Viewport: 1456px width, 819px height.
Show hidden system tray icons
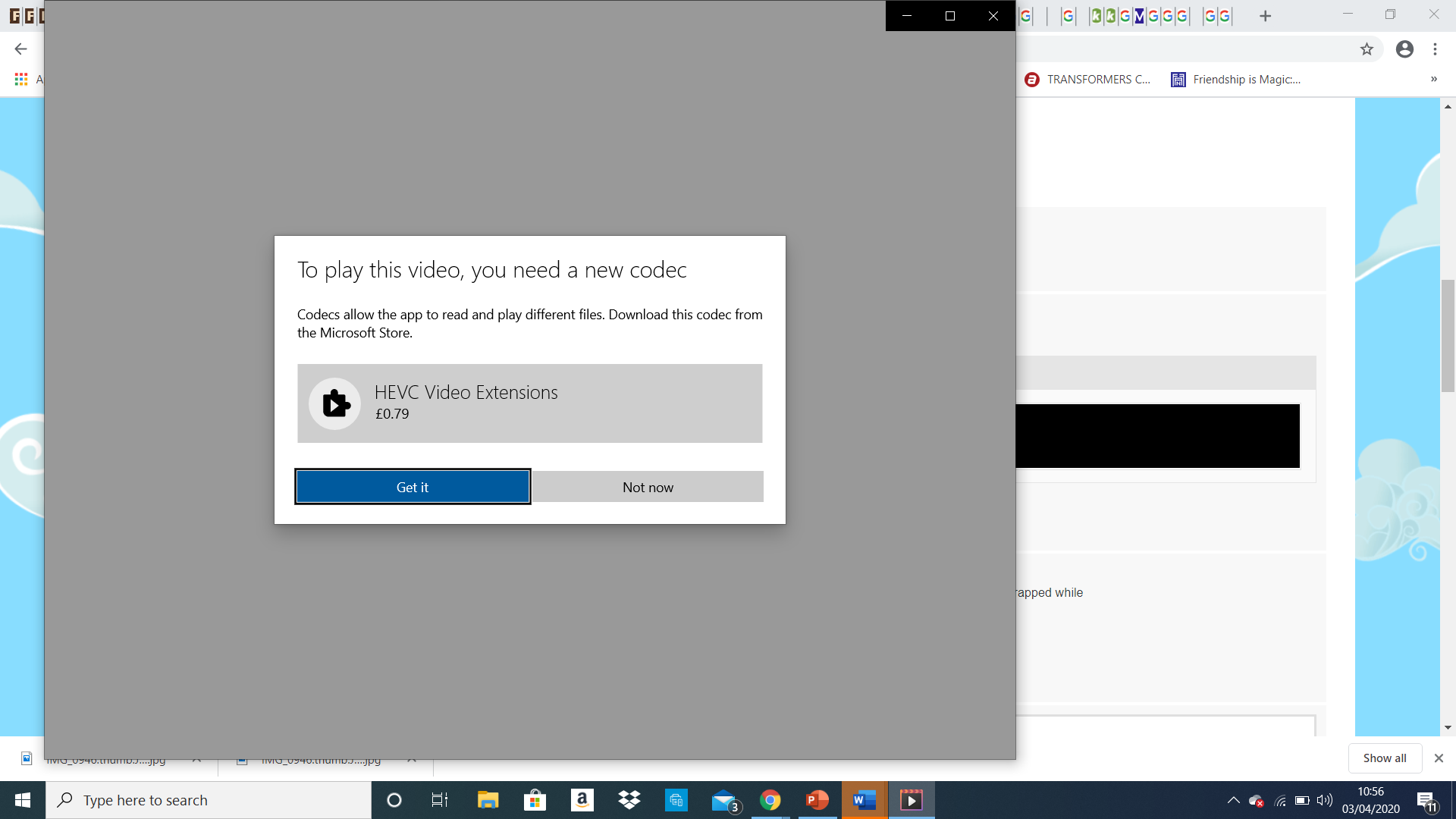coord(1233,800)
